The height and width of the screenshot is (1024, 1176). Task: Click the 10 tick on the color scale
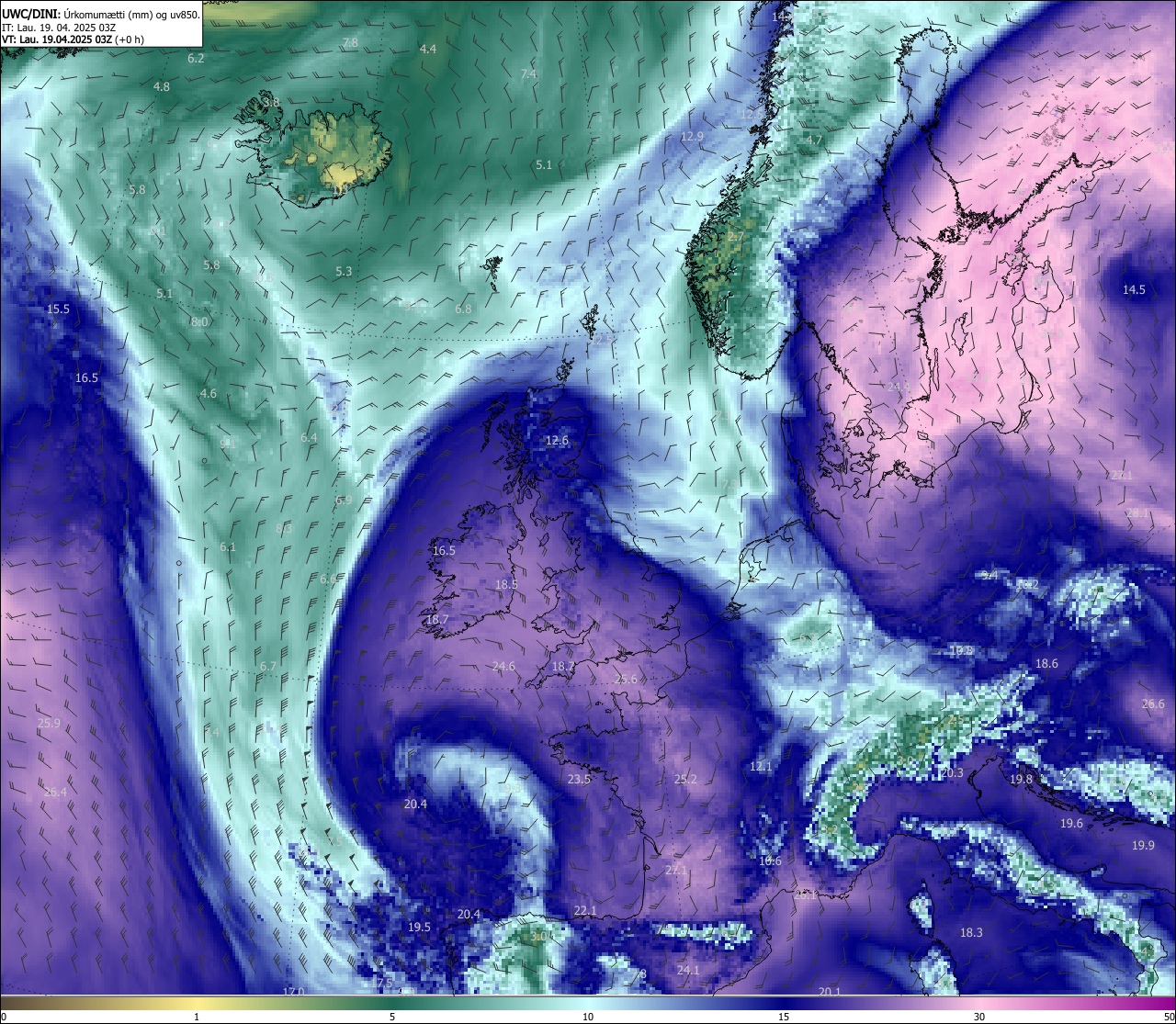[x=588, y=1017]
